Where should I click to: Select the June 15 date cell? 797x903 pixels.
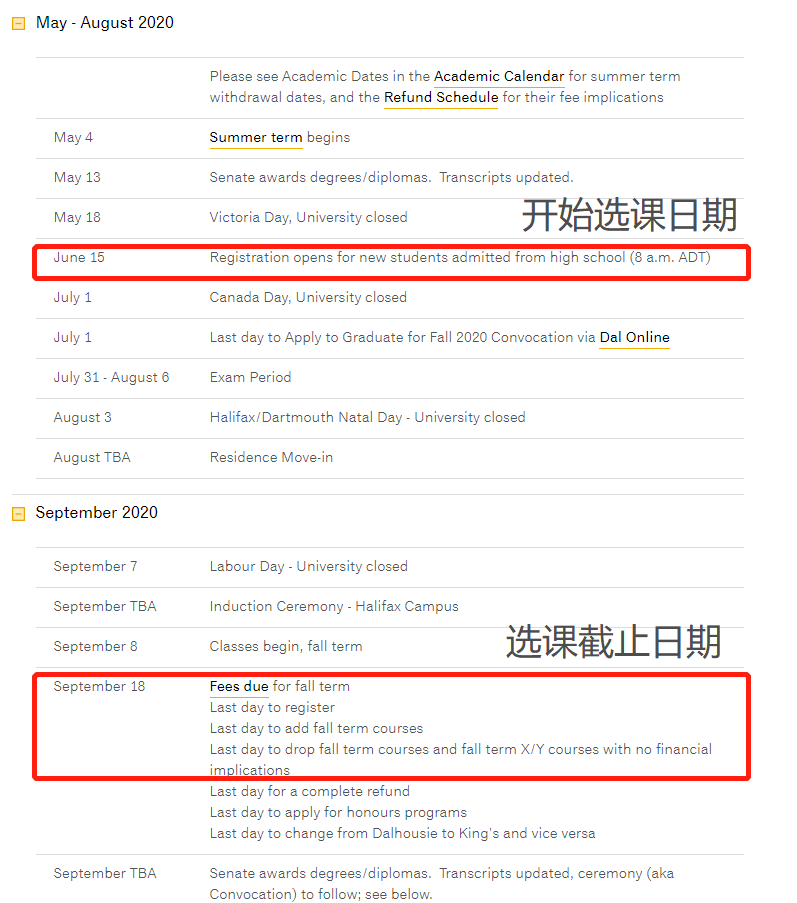(79, 258)
